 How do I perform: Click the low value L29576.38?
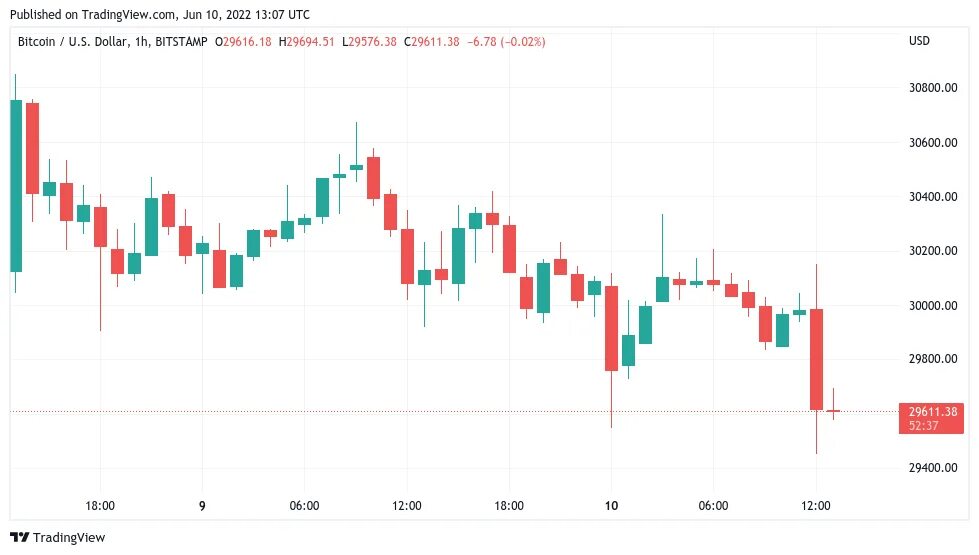pos(369,42)
